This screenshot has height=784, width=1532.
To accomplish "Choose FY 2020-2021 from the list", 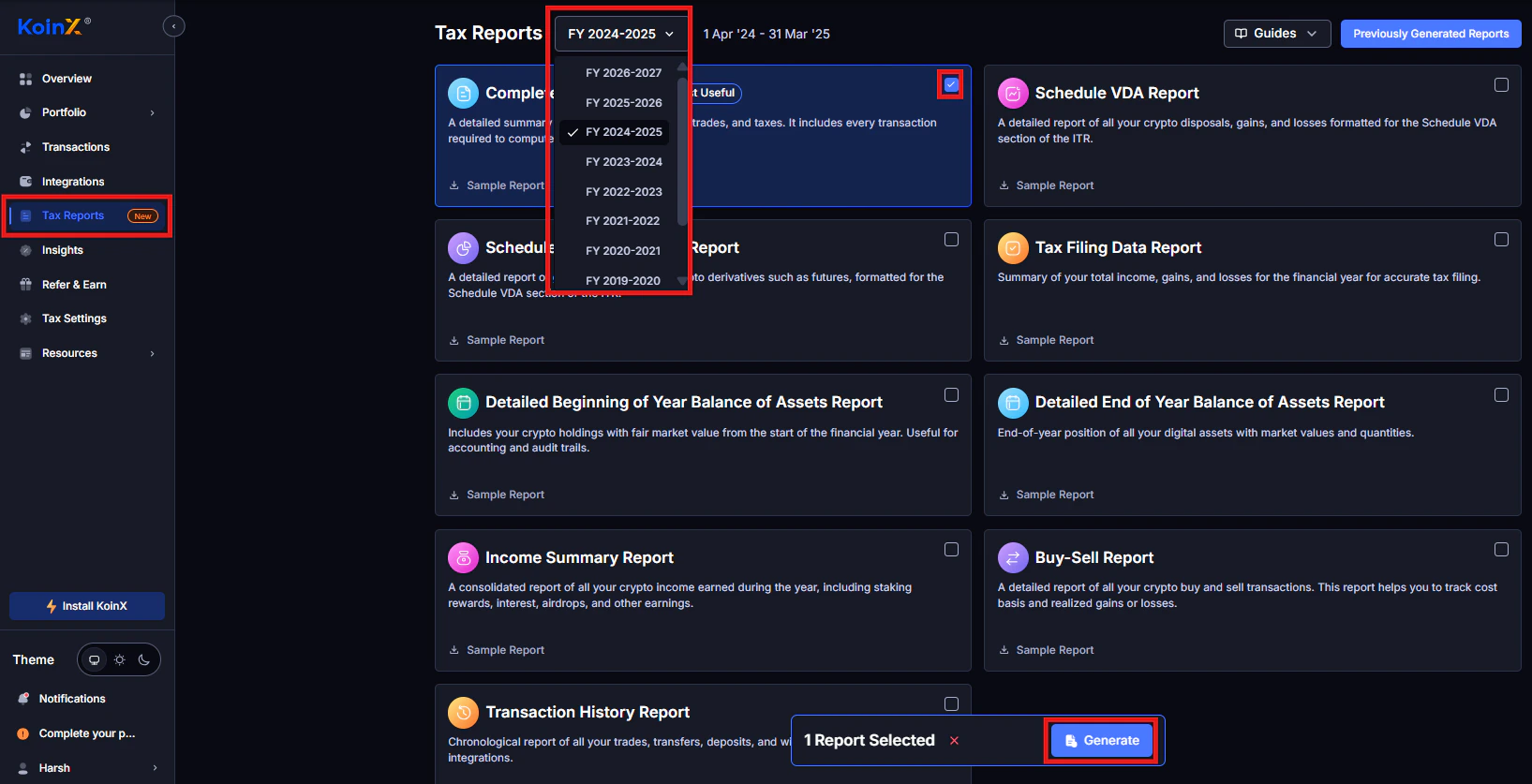I will (623, 251).
